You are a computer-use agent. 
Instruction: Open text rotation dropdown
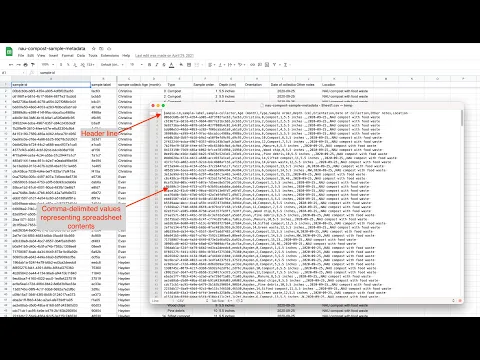[x=241, y=65]
